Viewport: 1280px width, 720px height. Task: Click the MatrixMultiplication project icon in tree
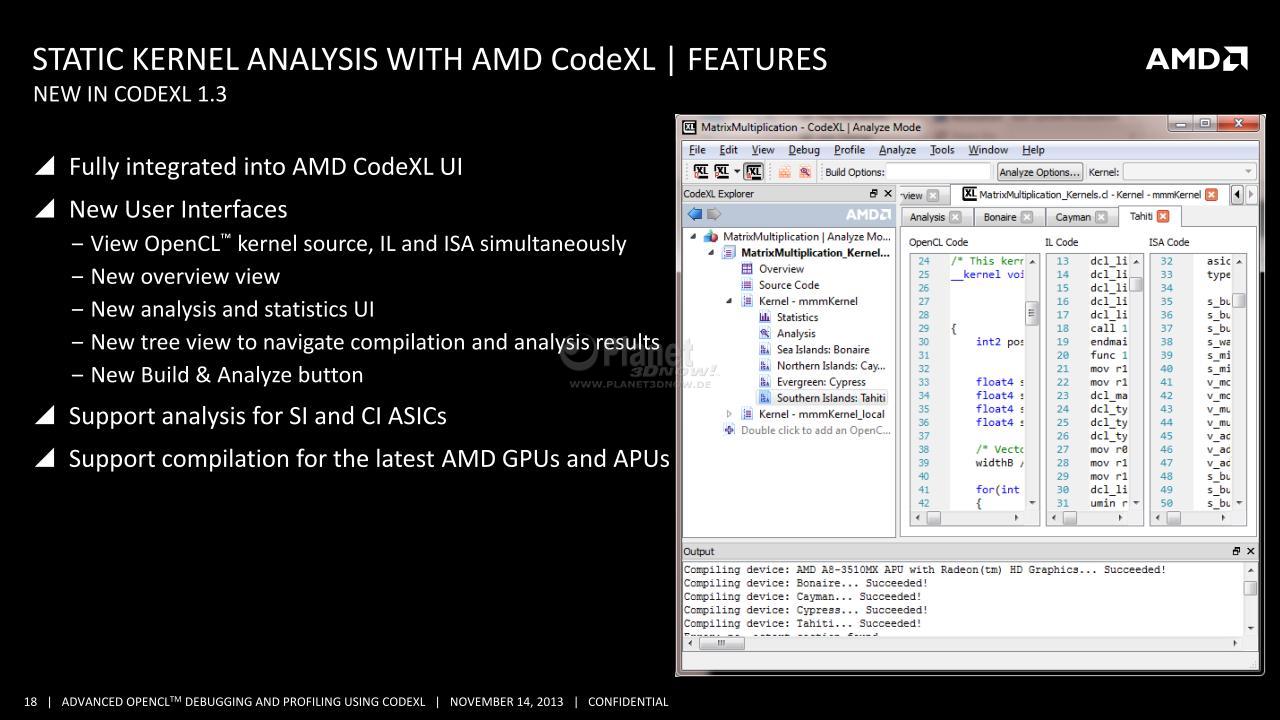pos(711,237)
